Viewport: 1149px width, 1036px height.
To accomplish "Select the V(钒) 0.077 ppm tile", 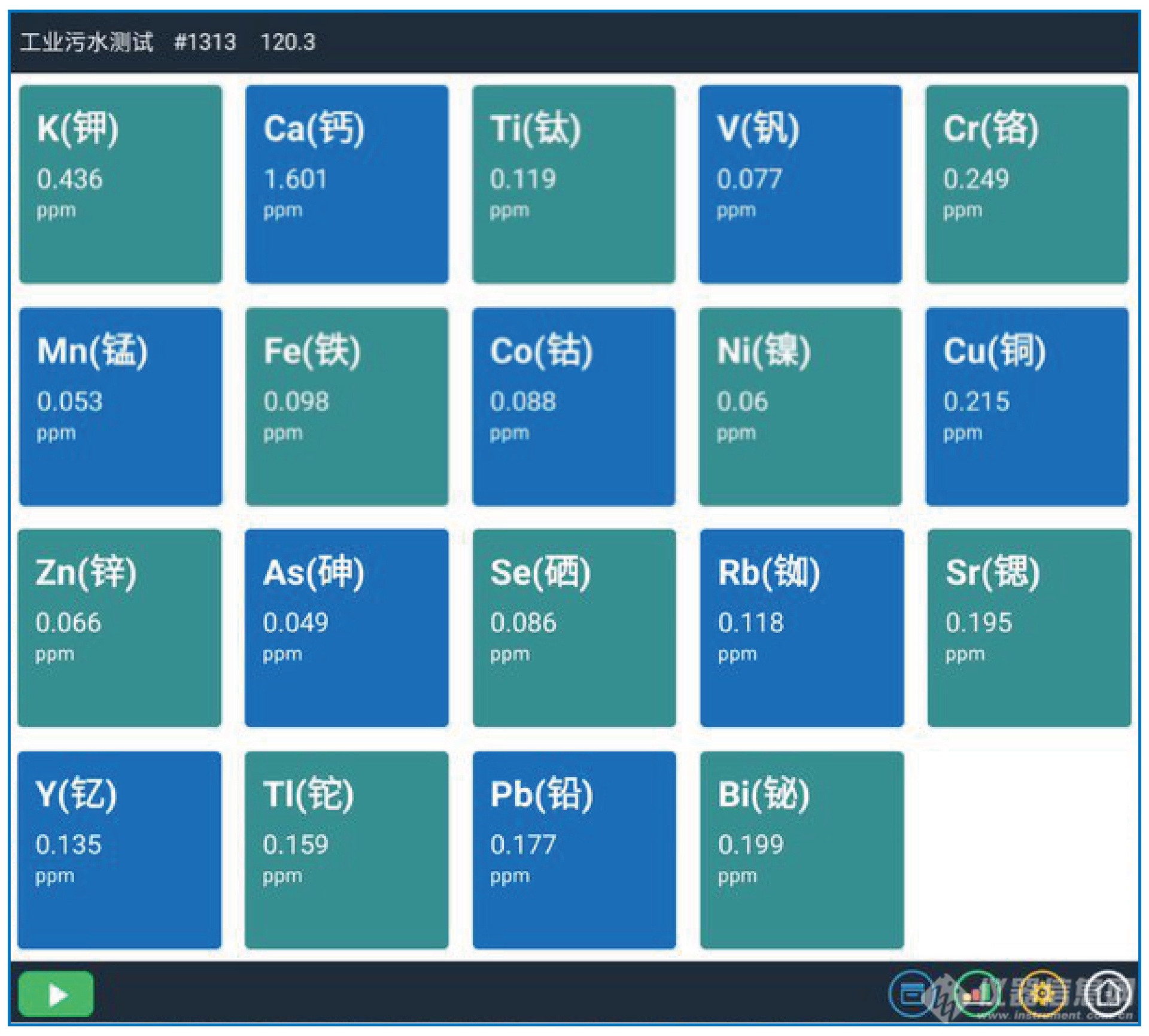I will point(801,184).
